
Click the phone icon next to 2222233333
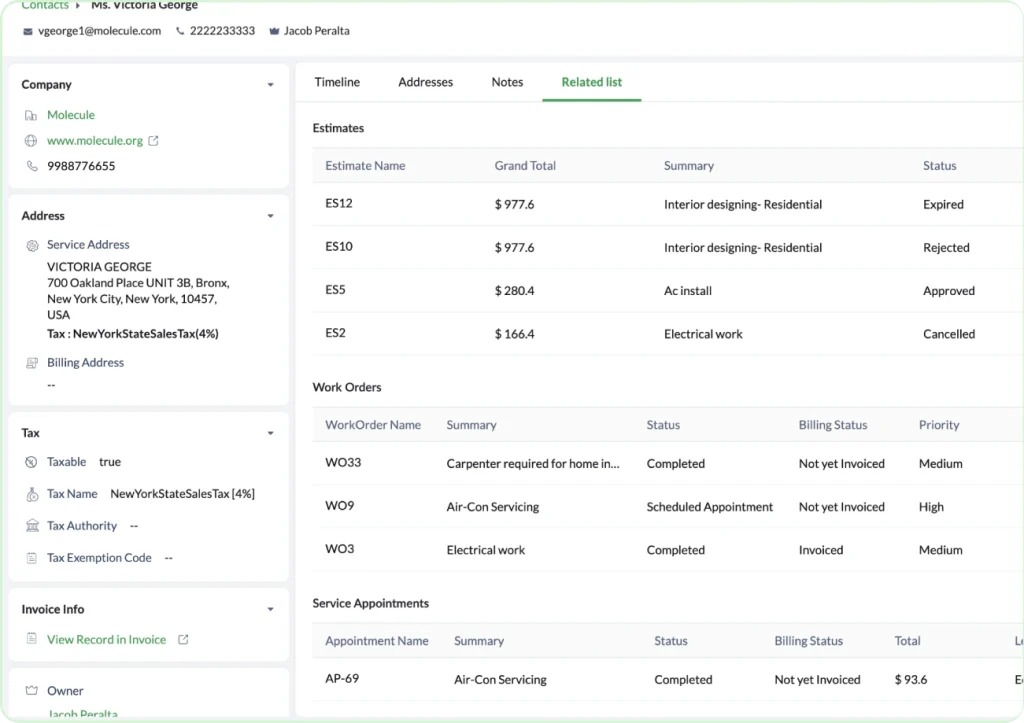point(180,31)
